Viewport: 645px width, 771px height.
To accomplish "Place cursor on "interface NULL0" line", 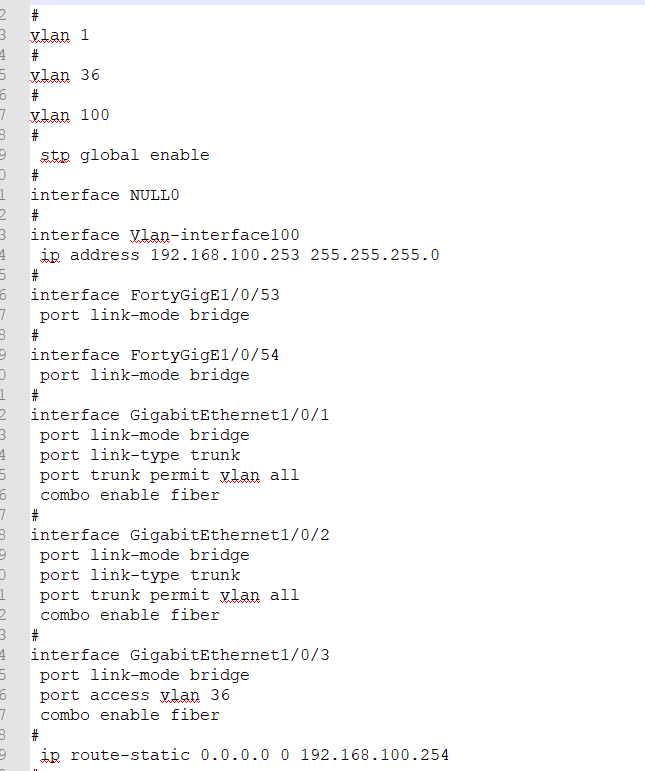I will click(105, 195).
